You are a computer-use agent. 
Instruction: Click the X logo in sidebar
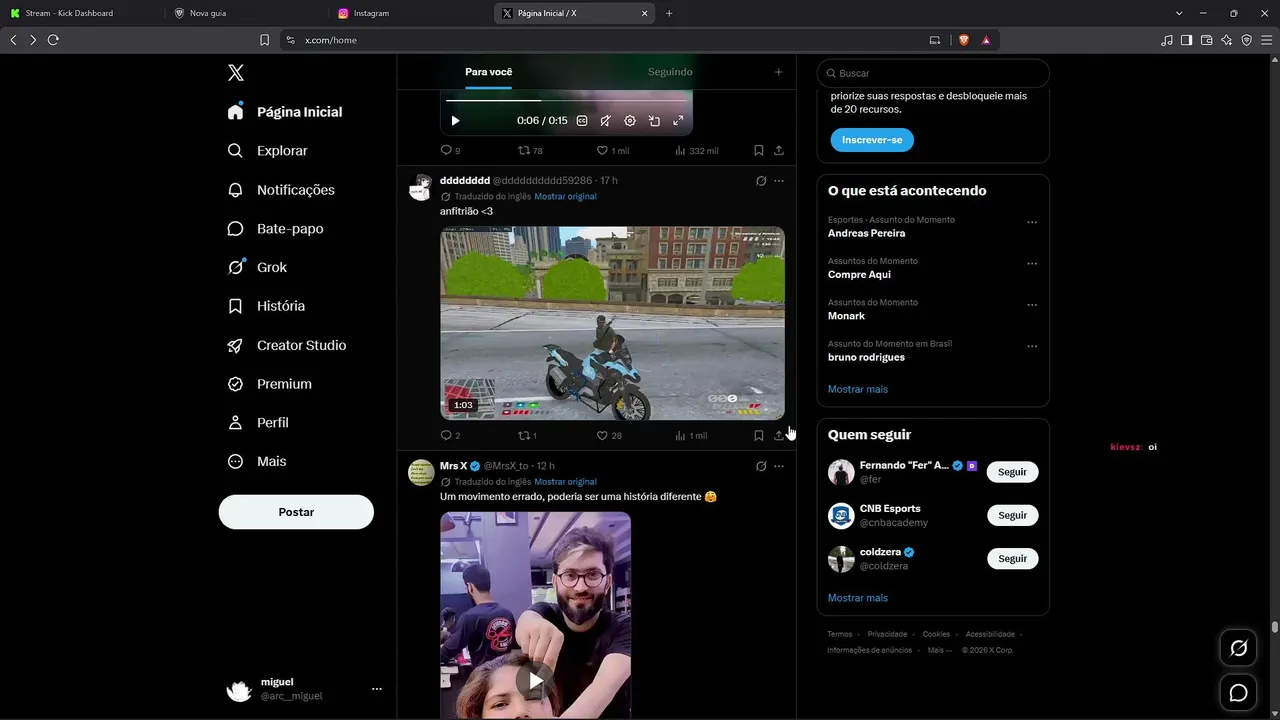tap(236, 73)
